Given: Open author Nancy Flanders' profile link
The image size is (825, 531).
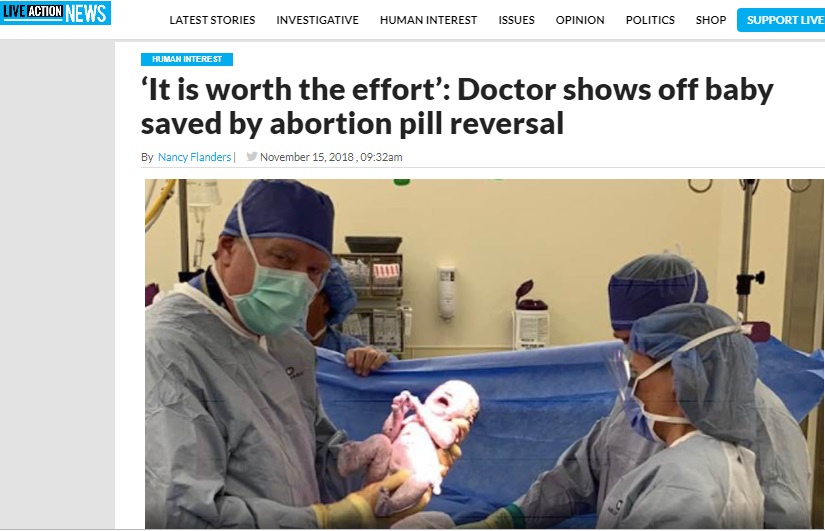Looking at the screenshot, I should tap(194, 157).
